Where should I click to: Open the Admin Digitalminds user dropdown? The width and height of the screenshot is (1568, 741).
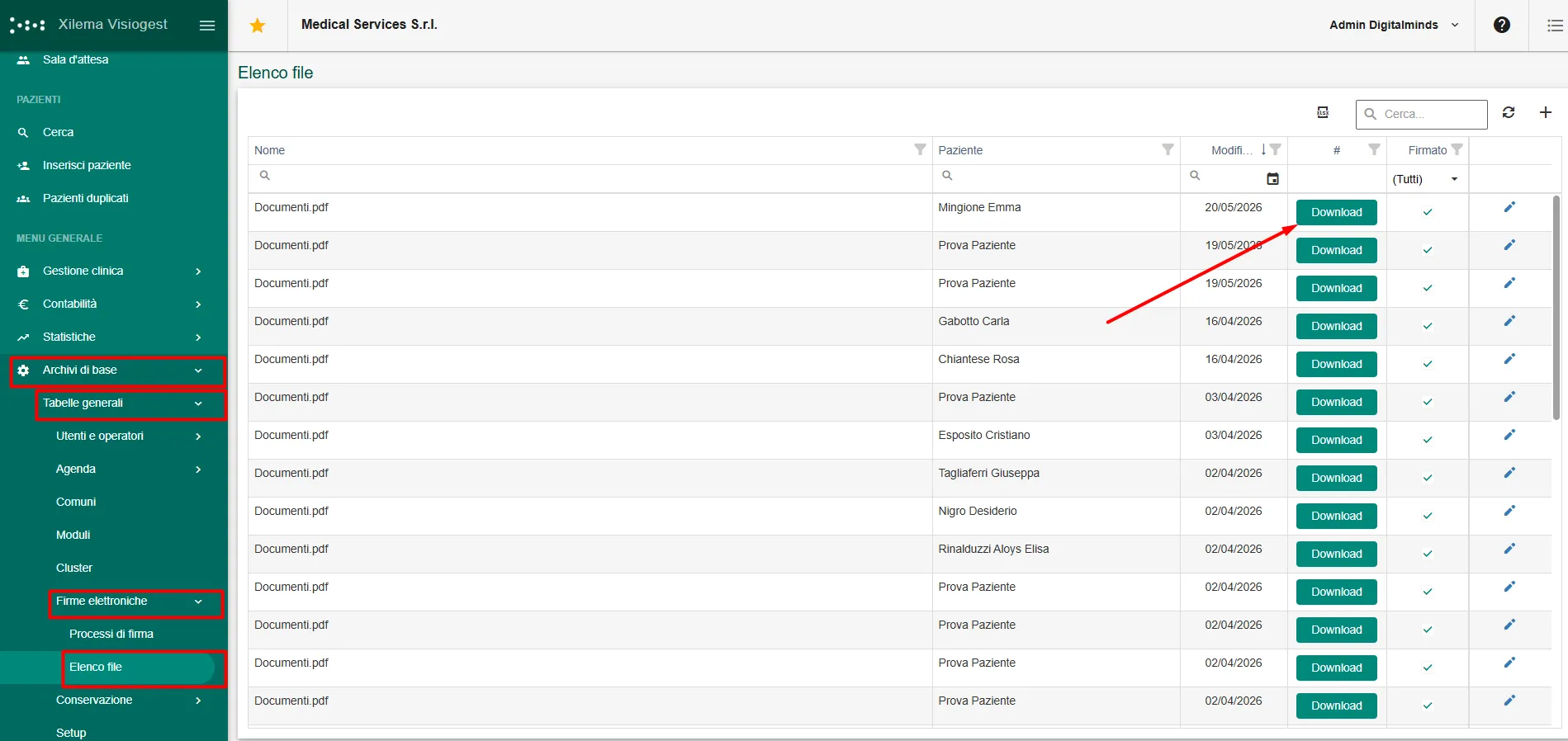[x=1394, y=25]
